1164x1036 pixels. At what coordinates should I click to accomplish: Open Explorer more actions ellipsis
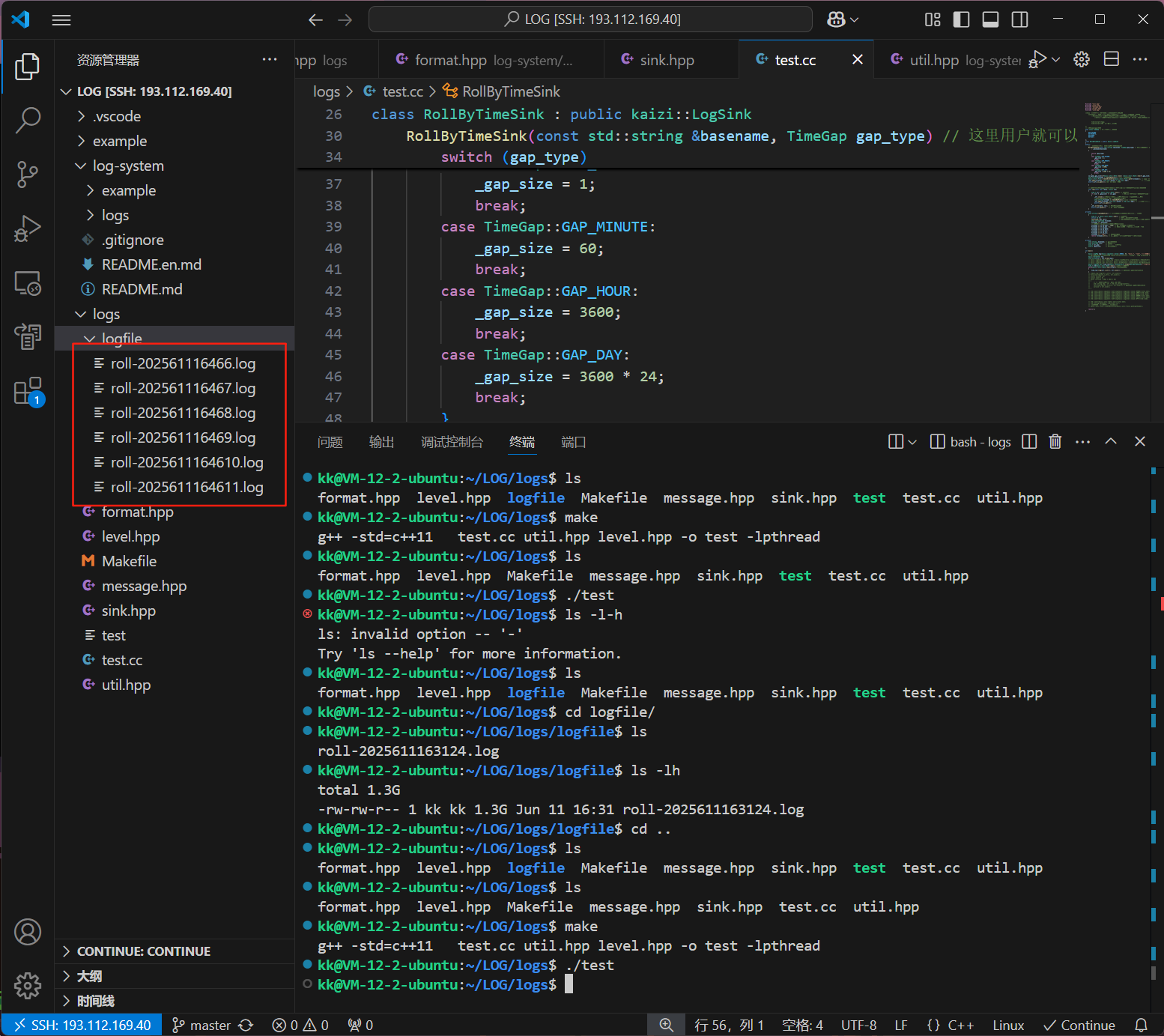[x=270, y=59]
